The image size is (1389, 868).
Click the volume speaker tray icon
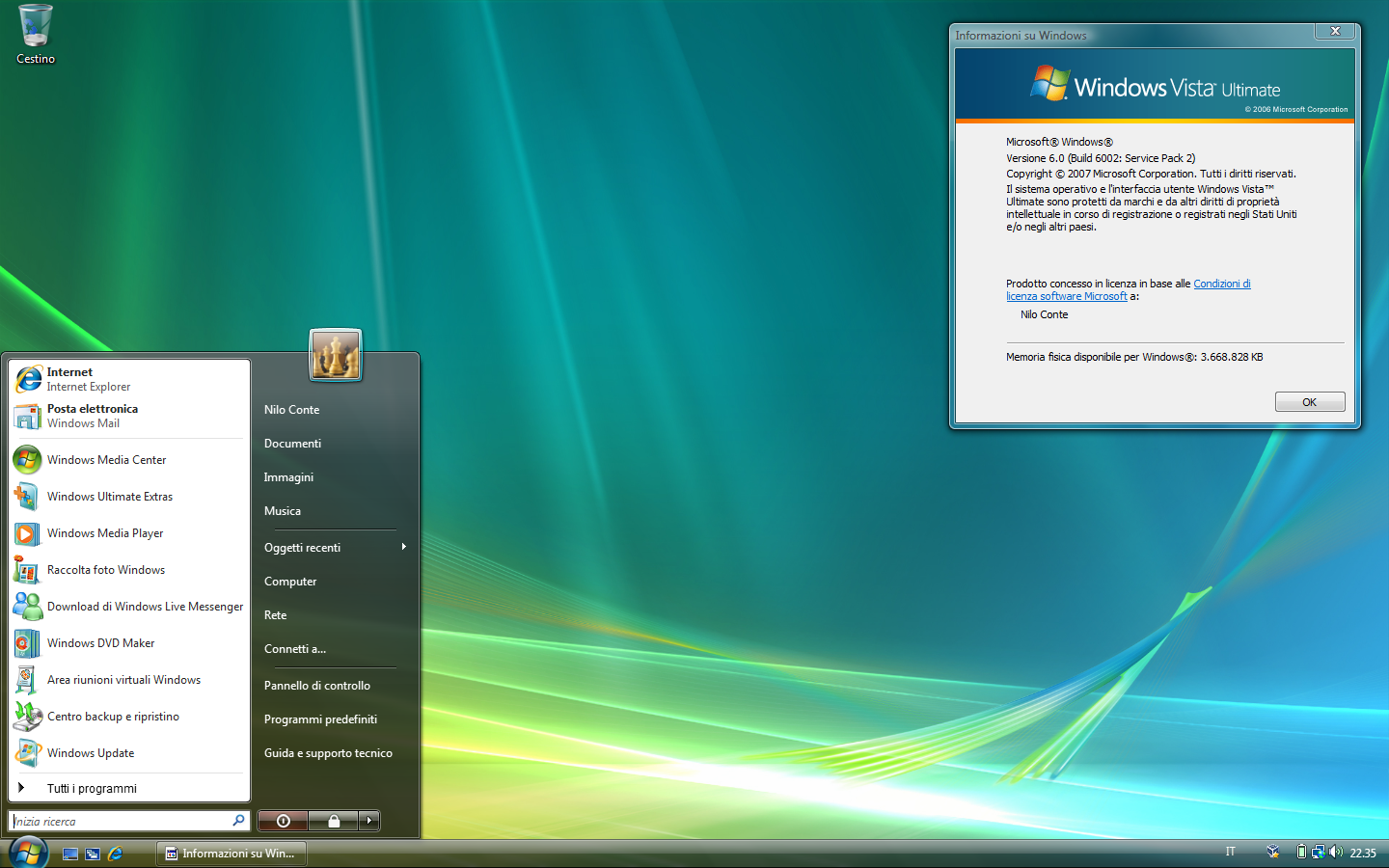coord(1336,852)
